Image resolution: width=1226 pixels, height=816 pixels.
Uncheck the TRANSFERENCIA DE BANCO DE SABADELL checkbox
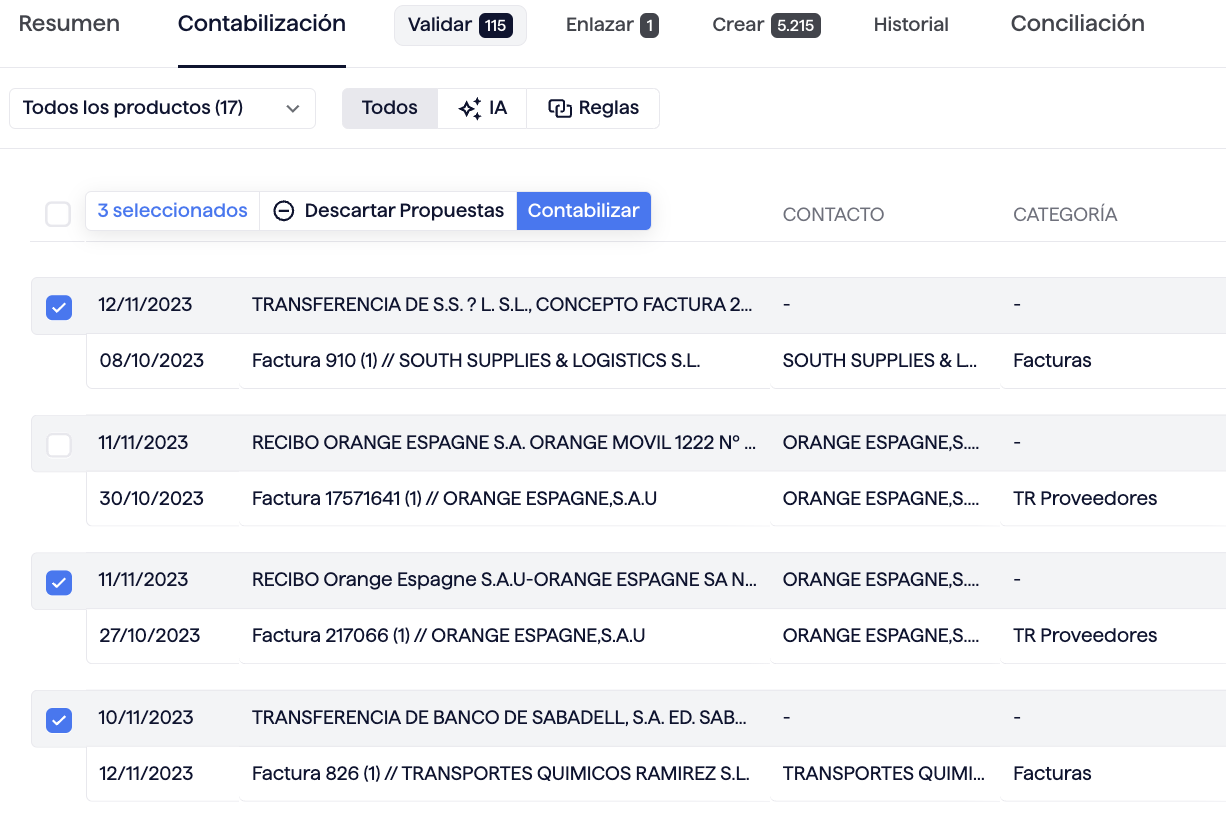point(59,720)
